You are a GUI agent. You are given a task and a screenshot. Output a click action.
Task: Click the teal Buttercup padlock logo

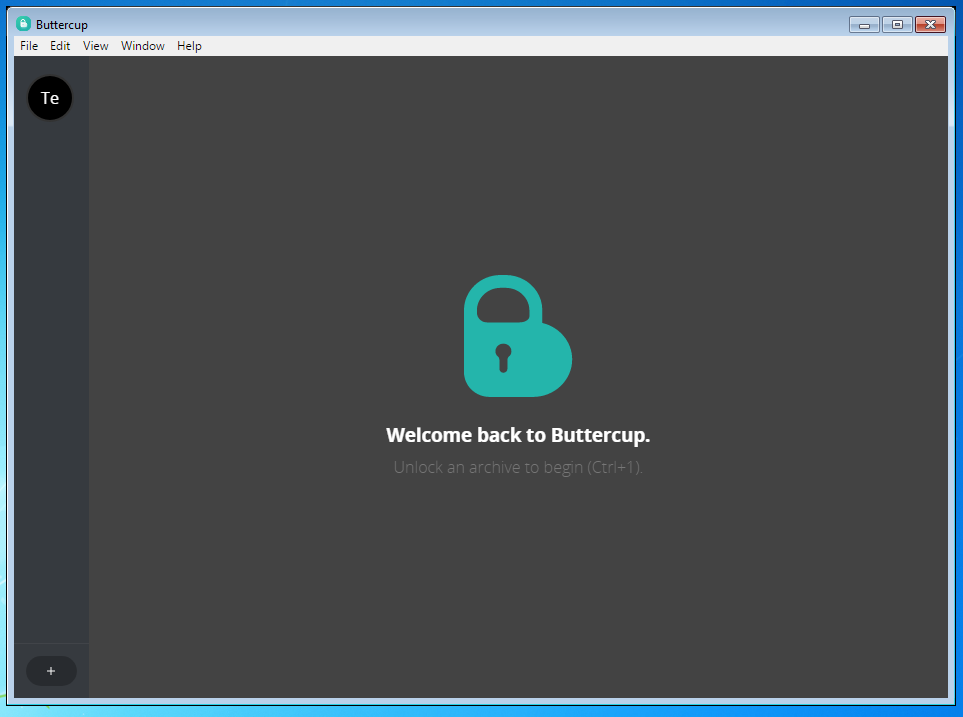pyautogui.click(x=518, y=336)
